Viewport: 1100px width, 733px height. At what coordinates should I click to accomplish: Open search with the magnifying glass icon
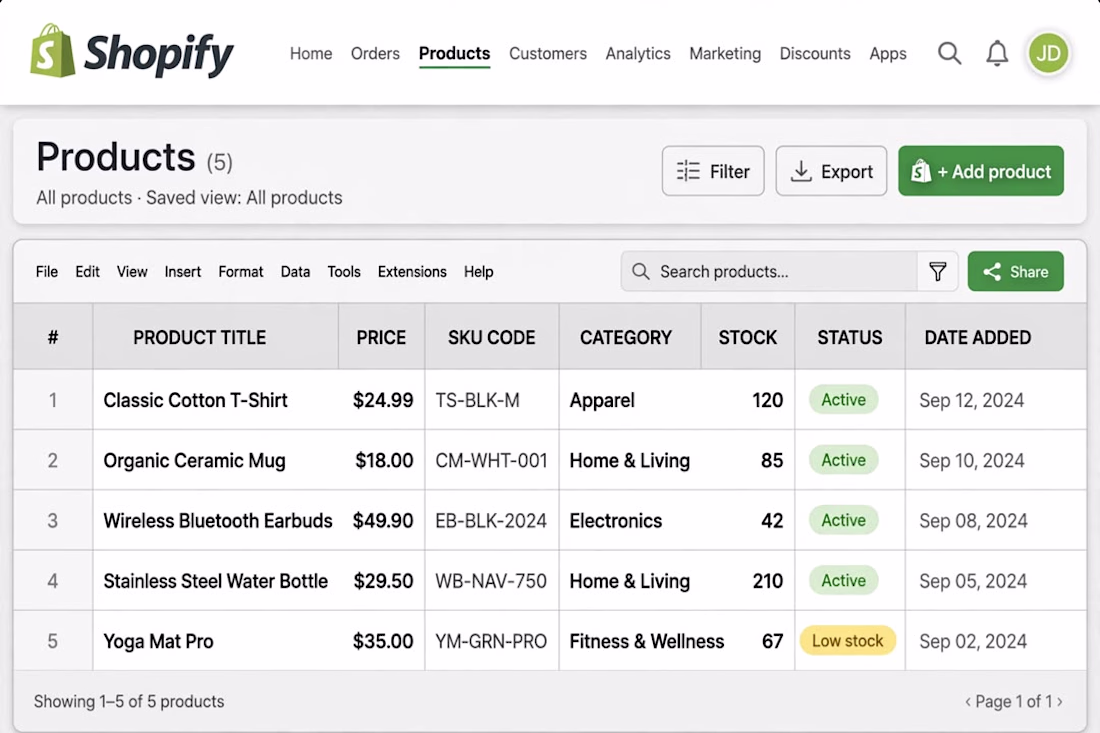click(x=949, y=53)
